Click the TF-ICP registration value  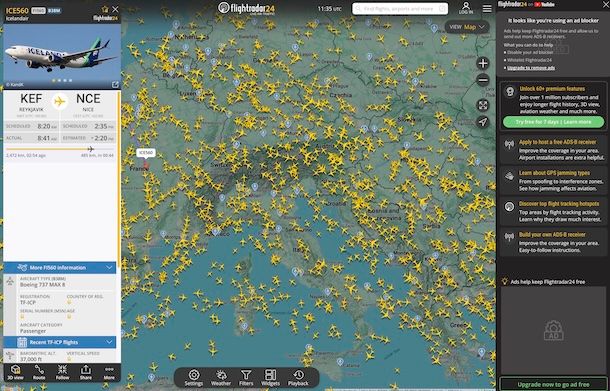click(28, 302)
